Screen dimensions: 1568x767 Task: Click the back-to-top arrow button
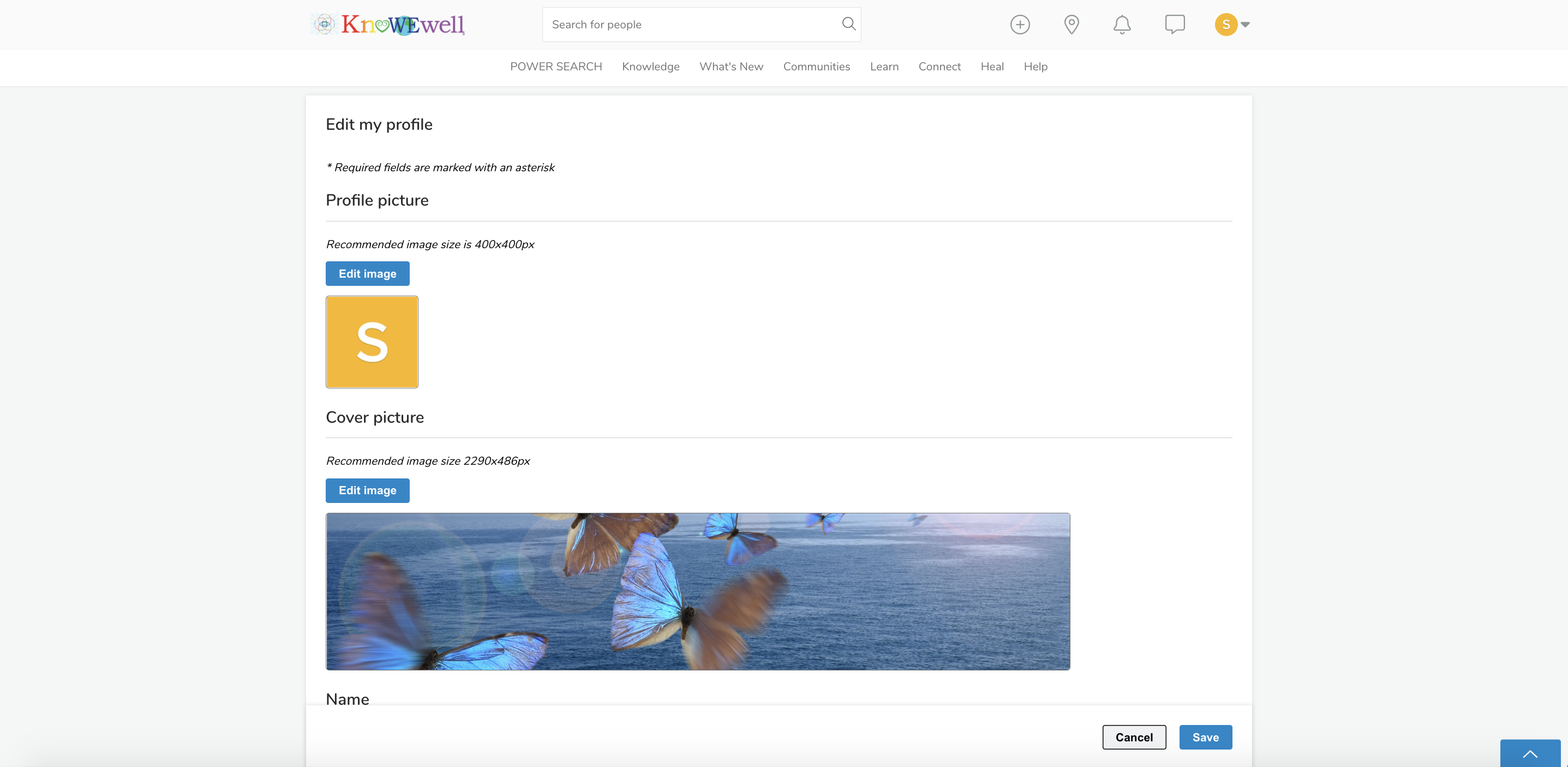pyautogui.click(x=1530, y=753)
